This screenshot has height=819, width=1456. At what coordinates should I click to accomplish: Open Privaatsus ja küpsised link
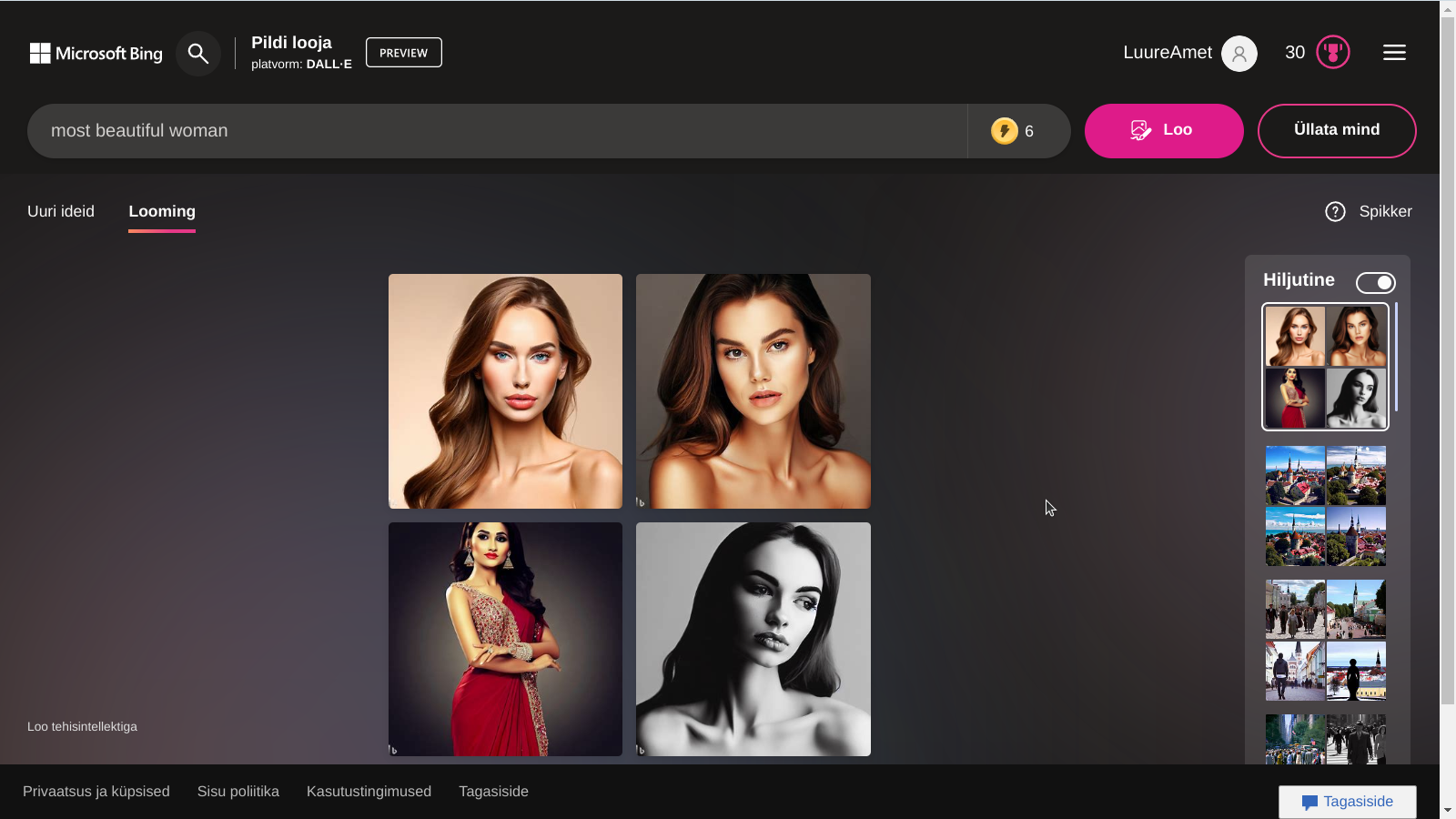click(96, 792)
